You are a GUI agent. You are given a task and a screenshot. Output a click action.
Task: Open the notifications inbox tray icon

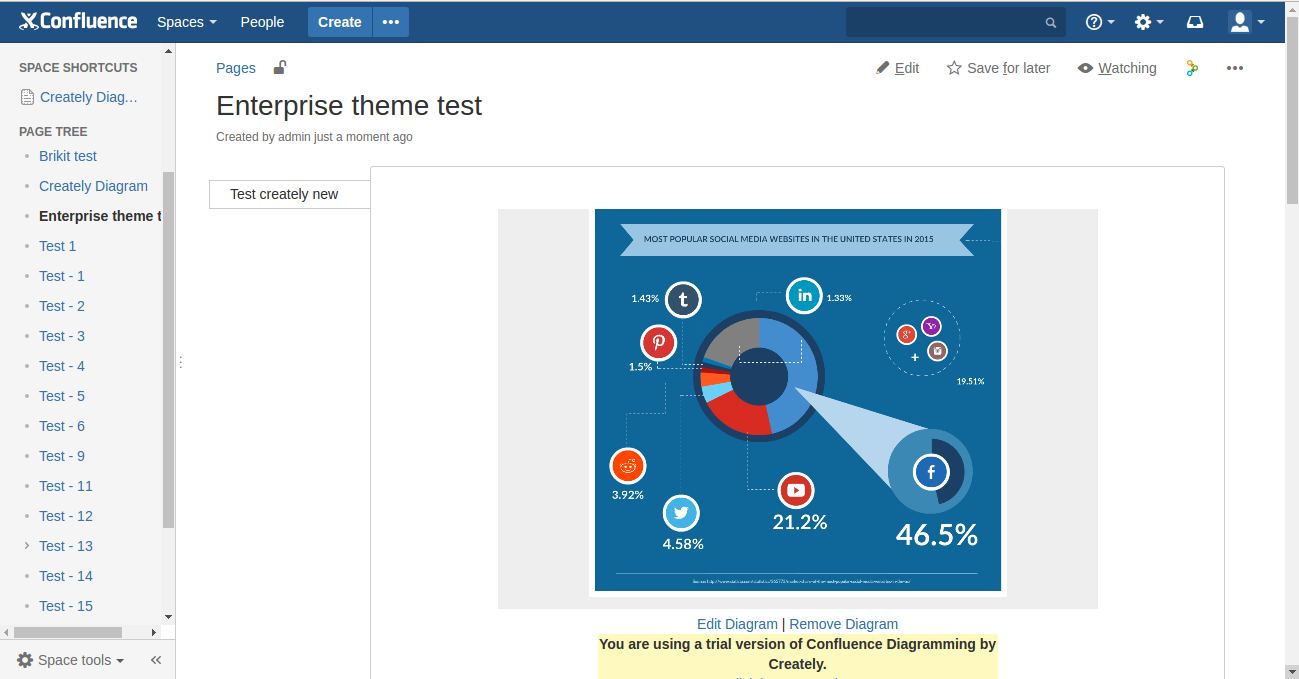pyautogui.click(x=1195, y=22)
